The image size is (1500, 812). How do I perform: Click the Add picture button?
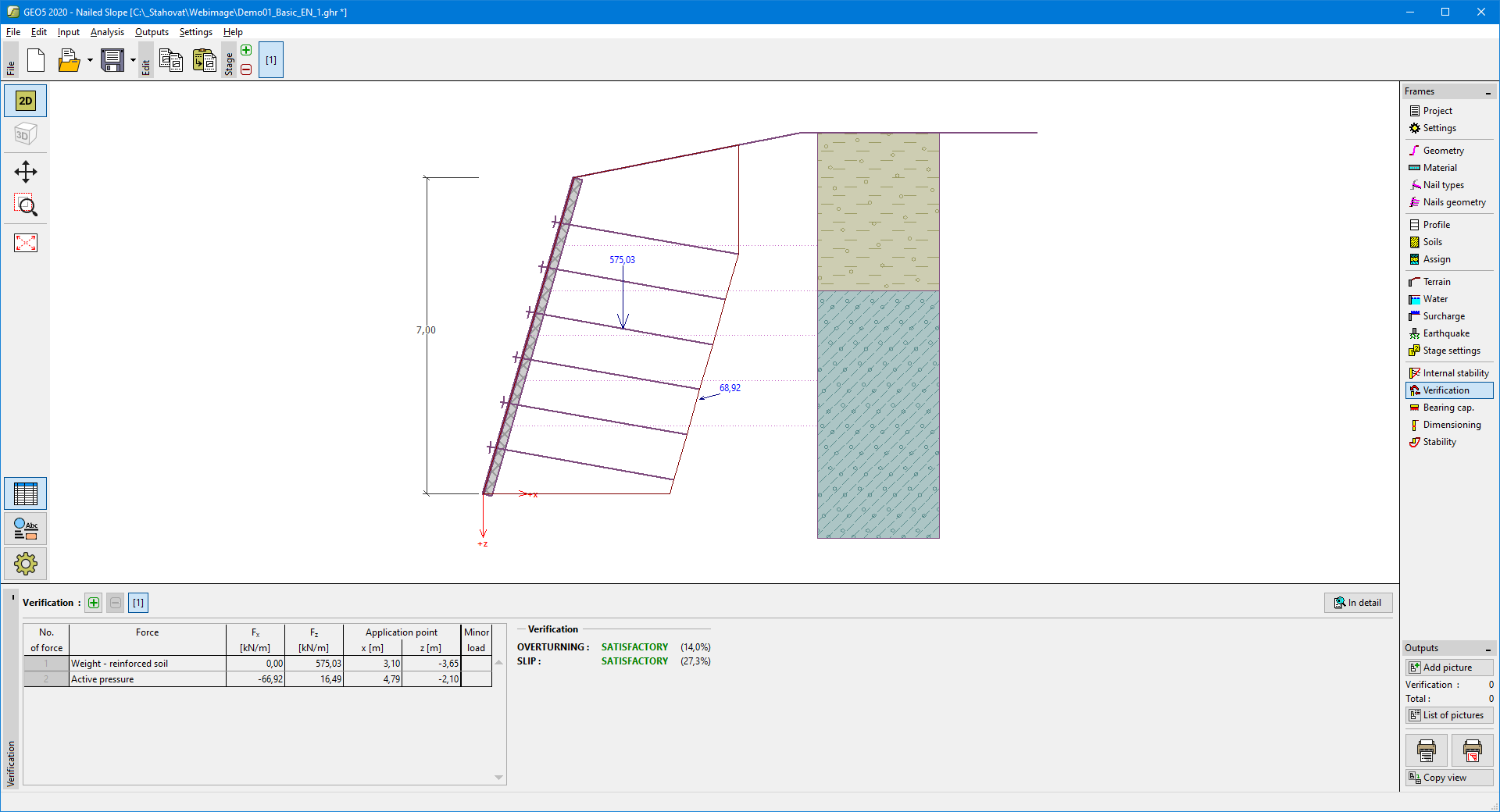tap(1448, 668)
